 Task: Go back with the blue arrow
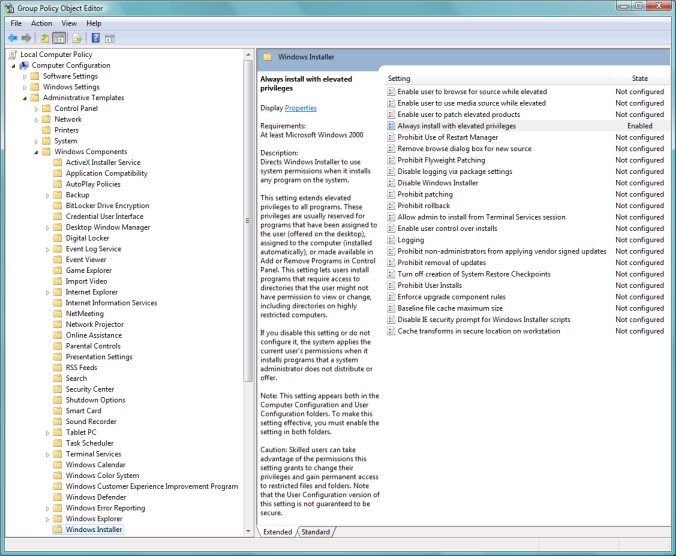point(13,38)
